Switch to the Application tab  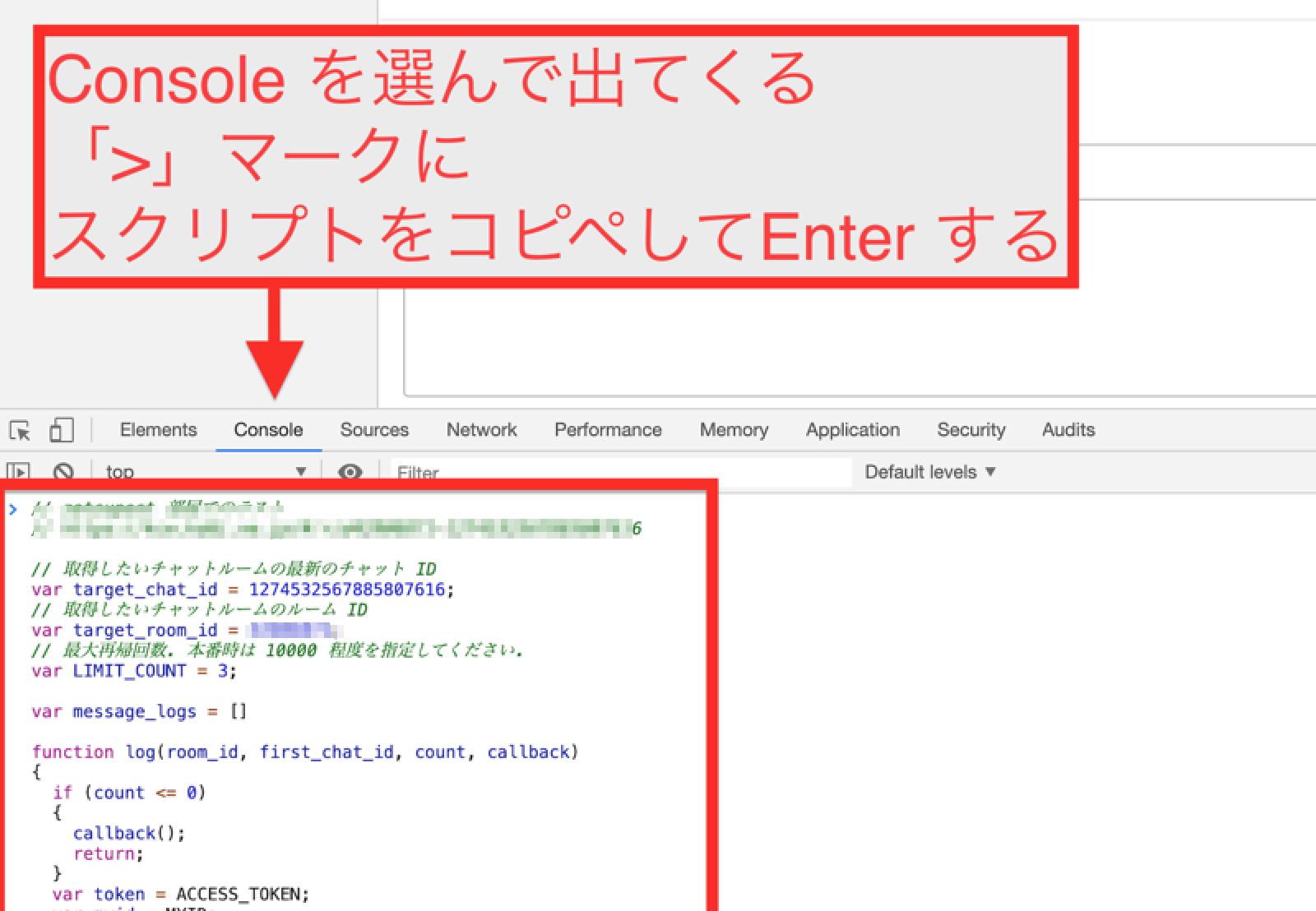[853, 430]
